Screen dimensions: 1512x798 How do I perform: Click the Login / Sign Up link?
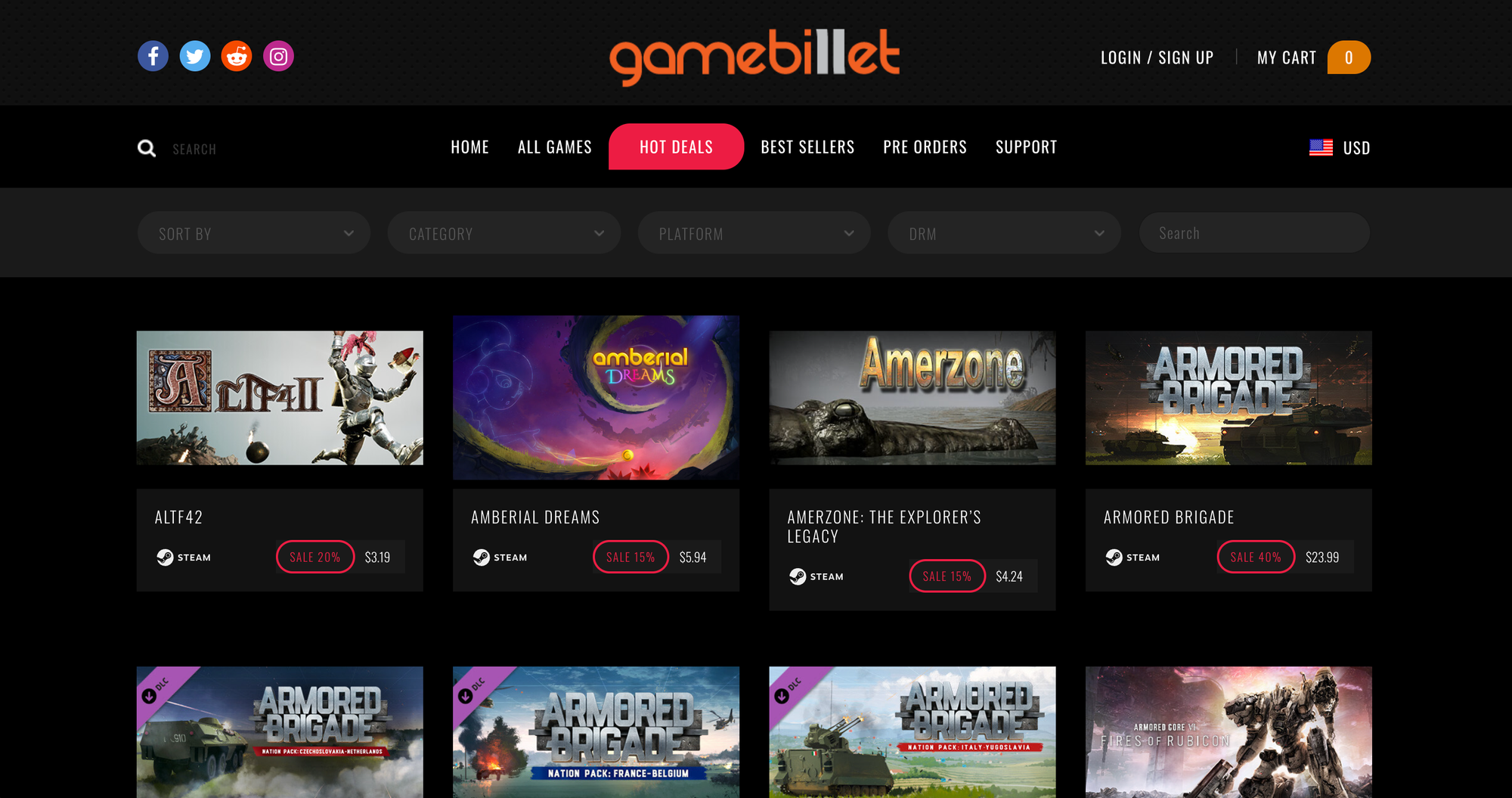click(1157, 57)
